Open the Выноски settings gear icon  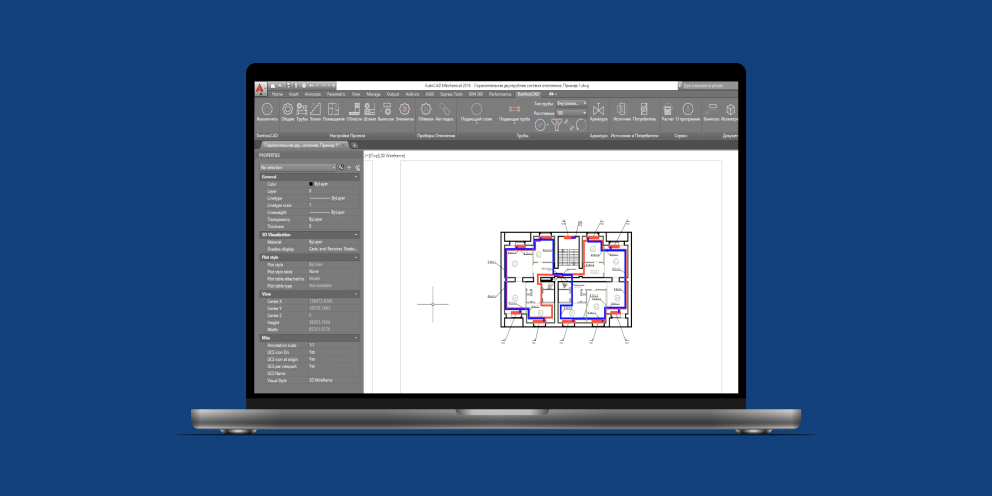[385, 109]
